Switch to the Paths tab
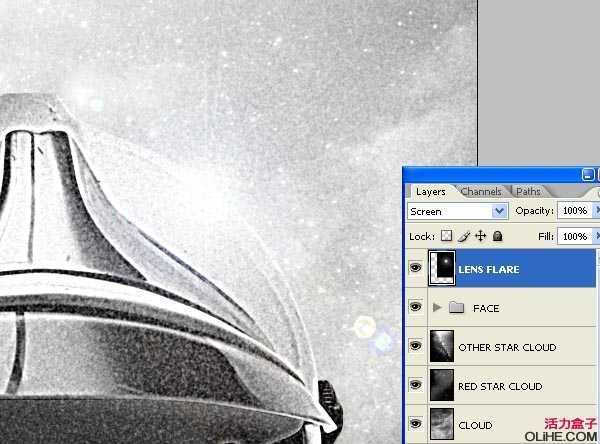The image size is (600, 444). [528, 191]
